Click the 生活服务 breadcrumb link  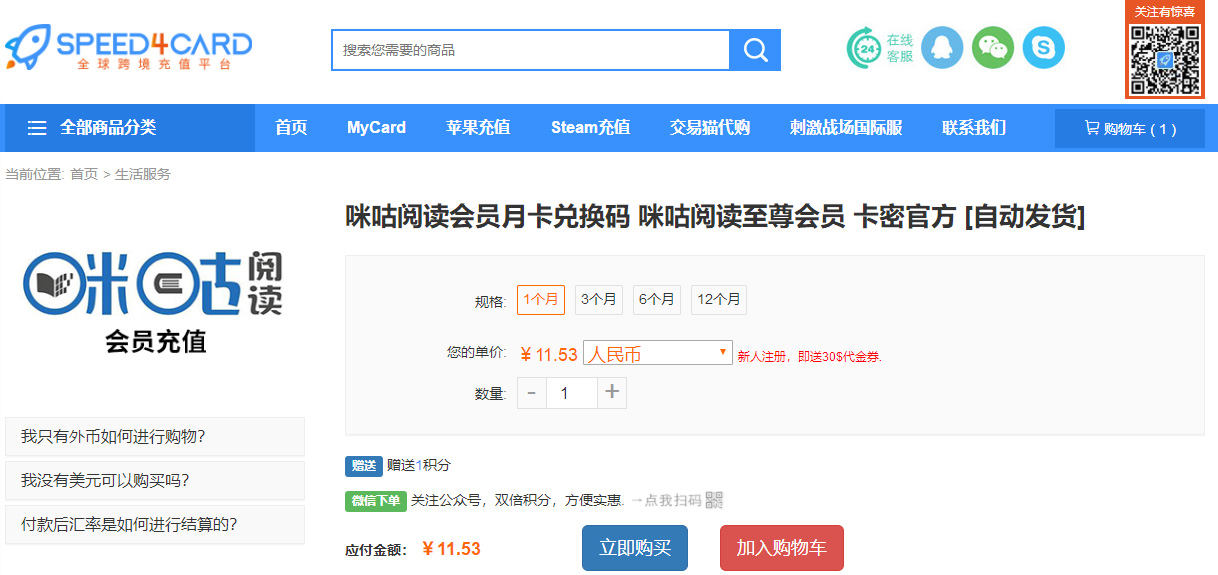pos(143,174)
